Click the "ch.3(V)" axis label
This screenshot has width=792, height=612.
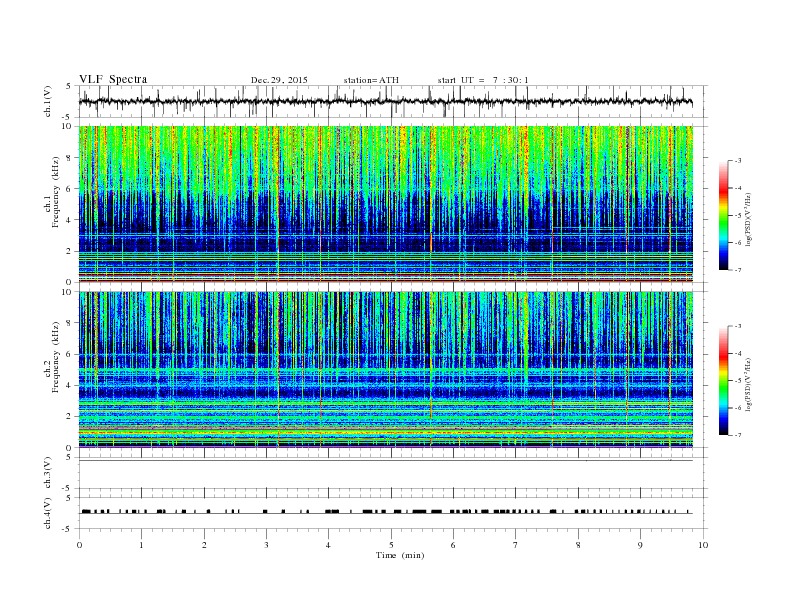click(x=48, y=473)
